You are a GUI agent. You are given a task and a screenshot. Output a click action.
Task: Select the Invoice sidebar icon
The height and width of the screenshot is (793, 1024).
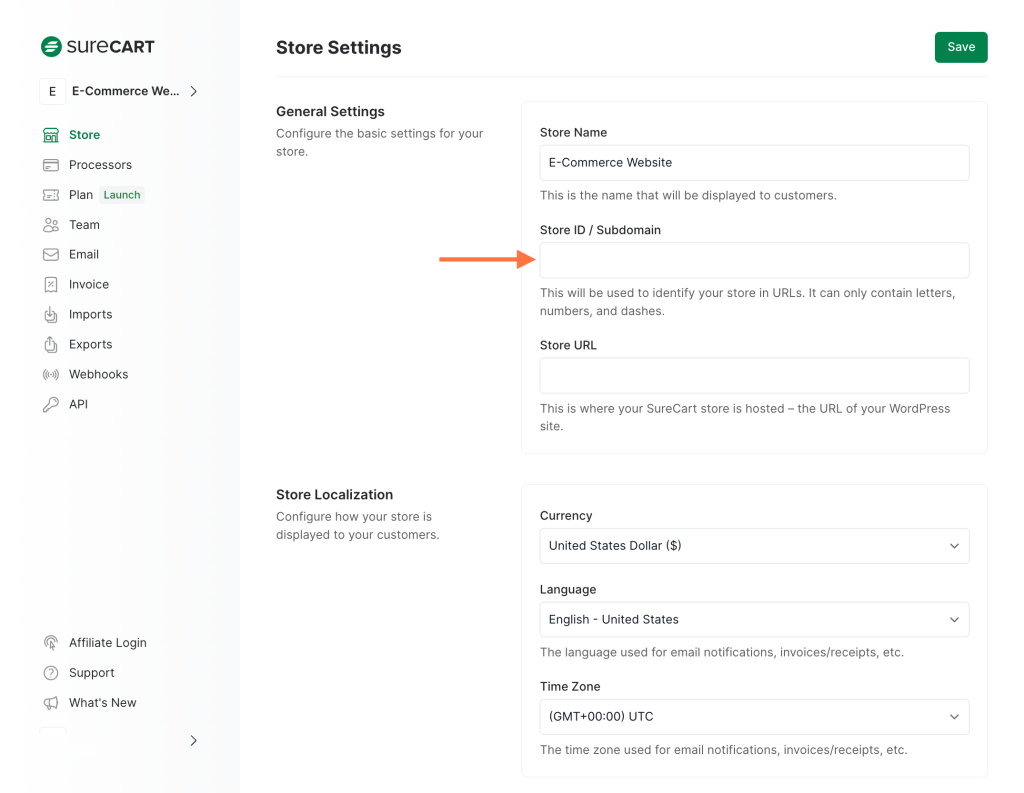point(52,284)
